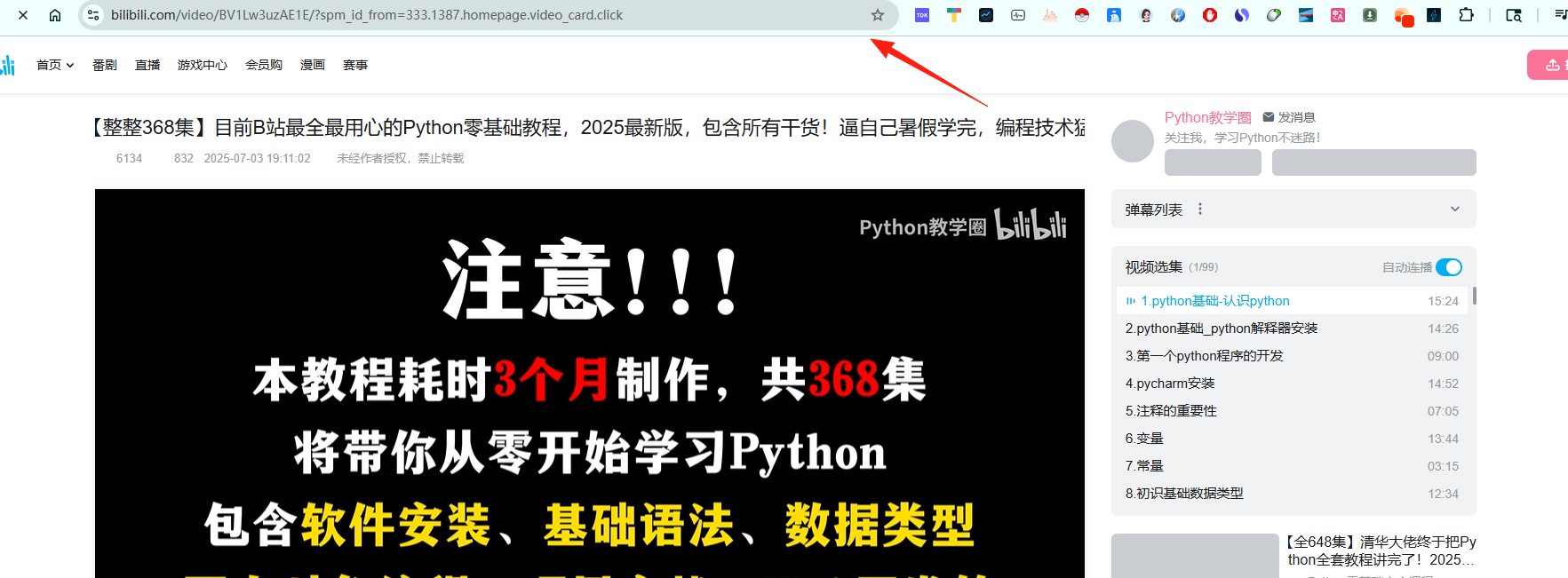The image size is (1568, 578).
Task: Open 弹幕列表 three-dot options menu
Action: coord(1200,210)
